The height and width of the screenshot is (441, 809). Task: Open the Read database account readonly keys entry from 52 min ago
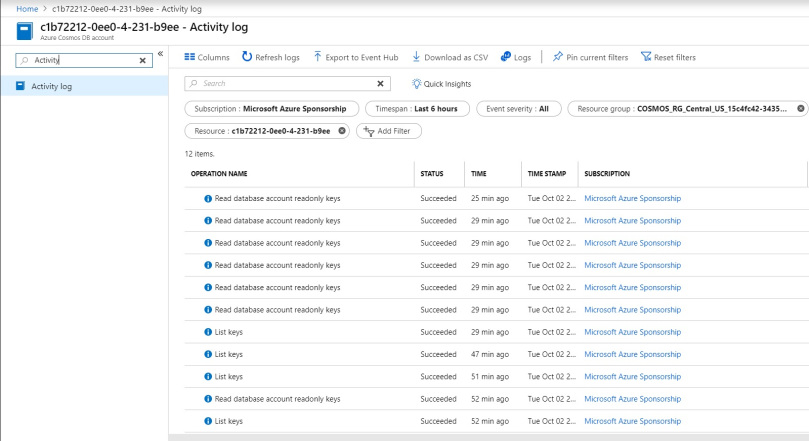point(278,399)
